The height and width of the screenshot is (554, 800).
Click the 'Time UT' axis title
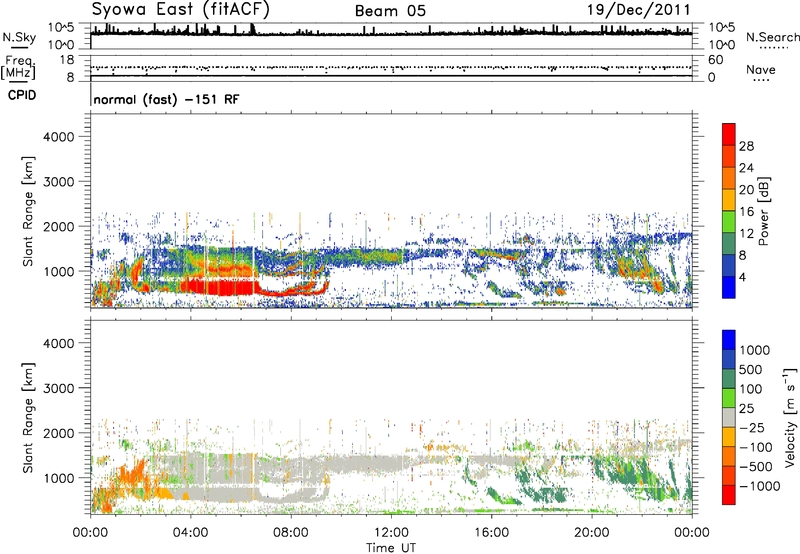pyautogui.click(x=391, y=548)
